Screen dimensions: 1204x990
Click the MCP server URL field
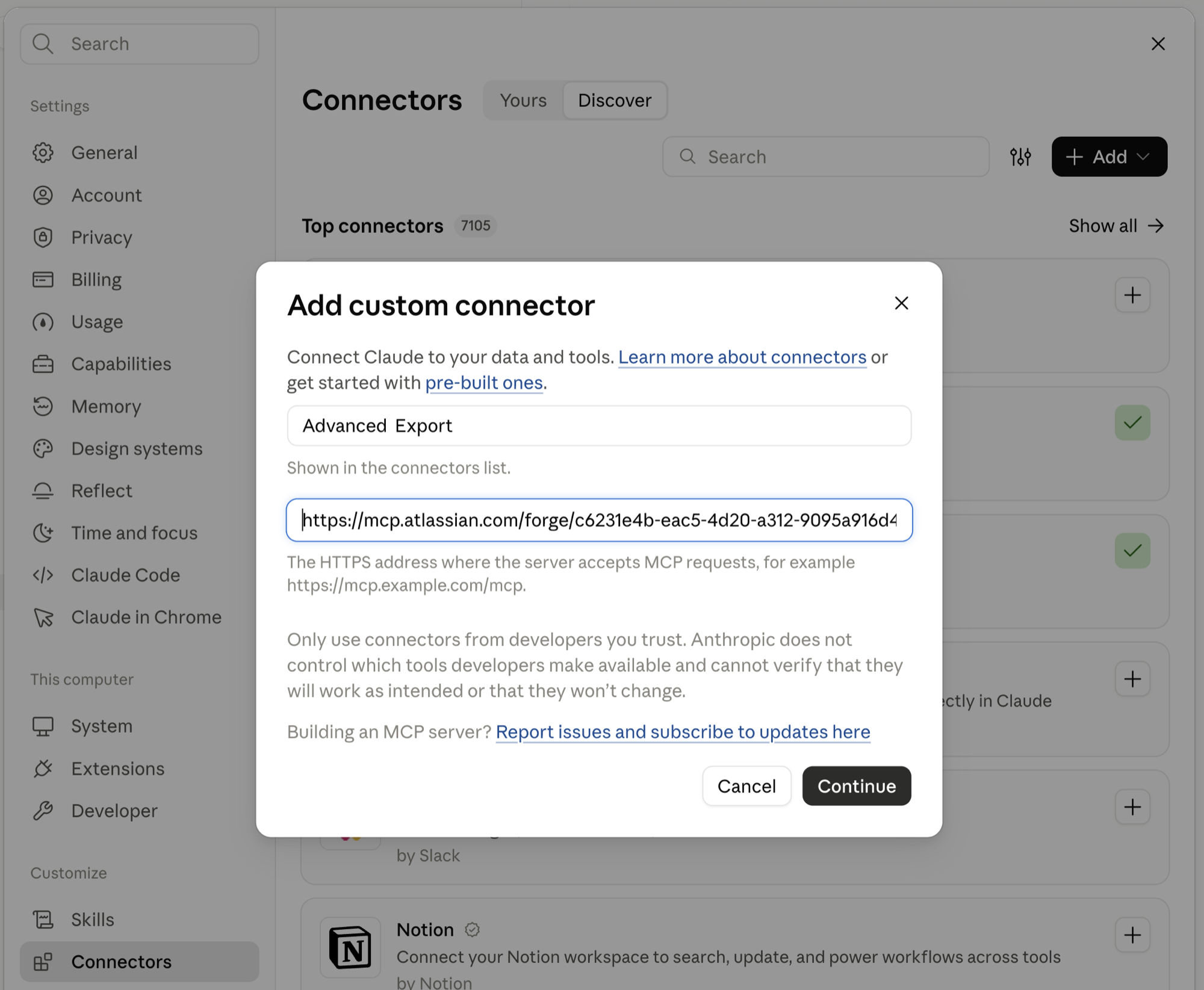coord(599,520)
